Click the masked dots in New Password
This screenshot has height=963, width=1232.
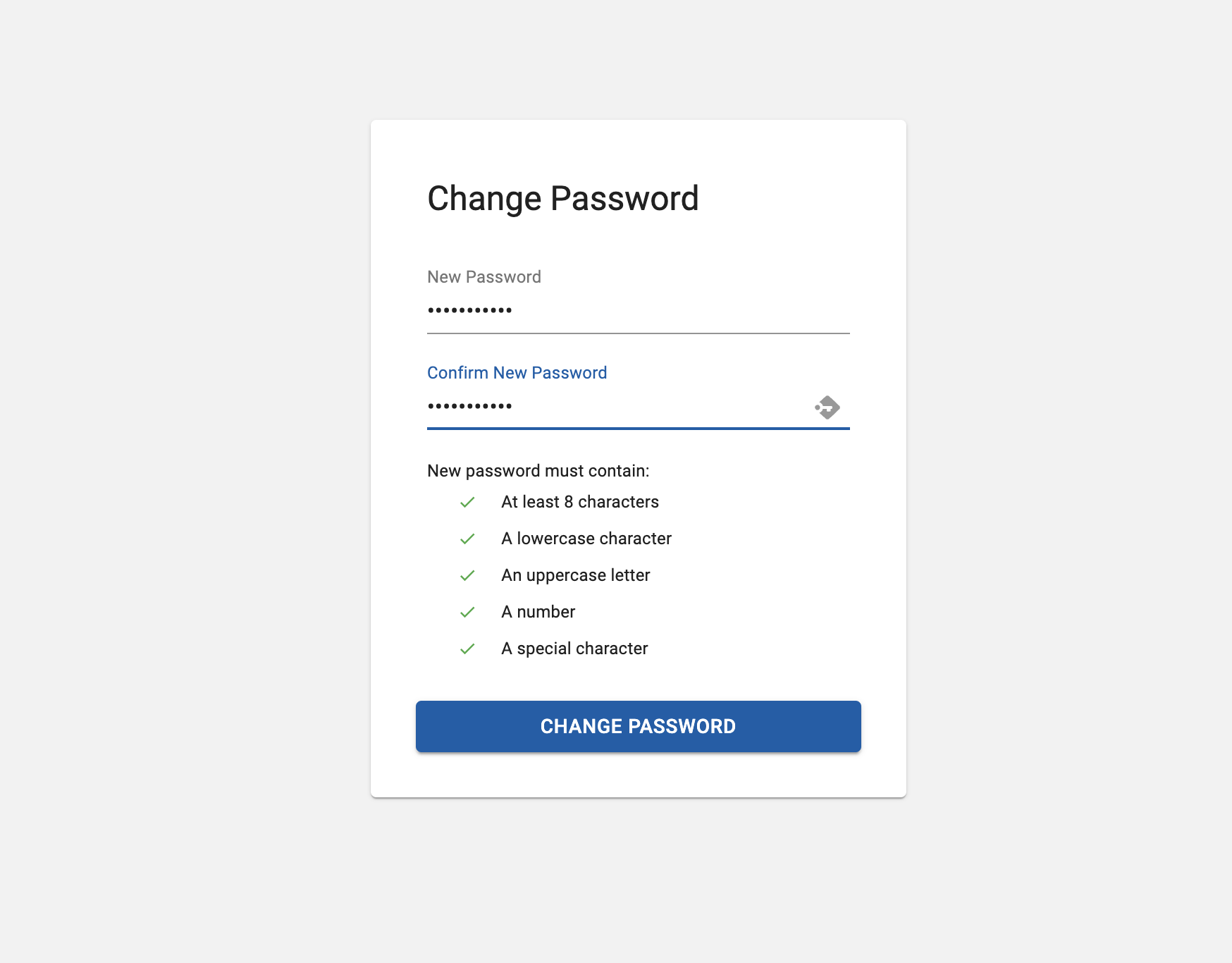click(x=469, y=310)
